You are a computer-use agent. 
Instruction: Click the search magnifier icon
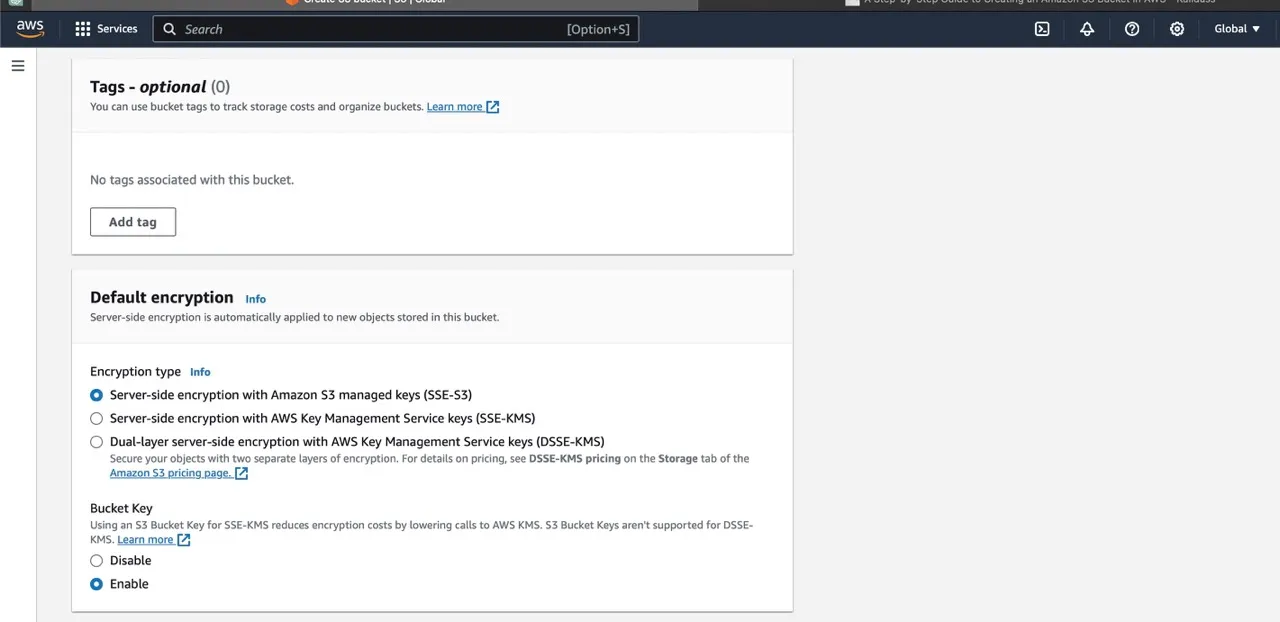(x=170, y=29)
